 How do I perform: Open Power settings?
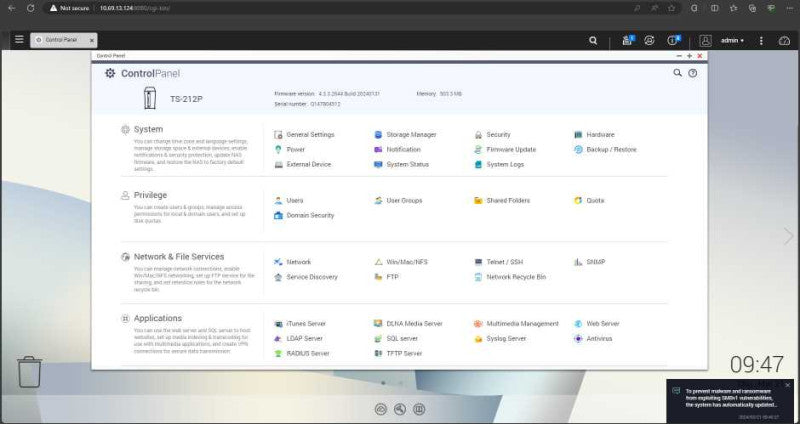tap(289, 149)
